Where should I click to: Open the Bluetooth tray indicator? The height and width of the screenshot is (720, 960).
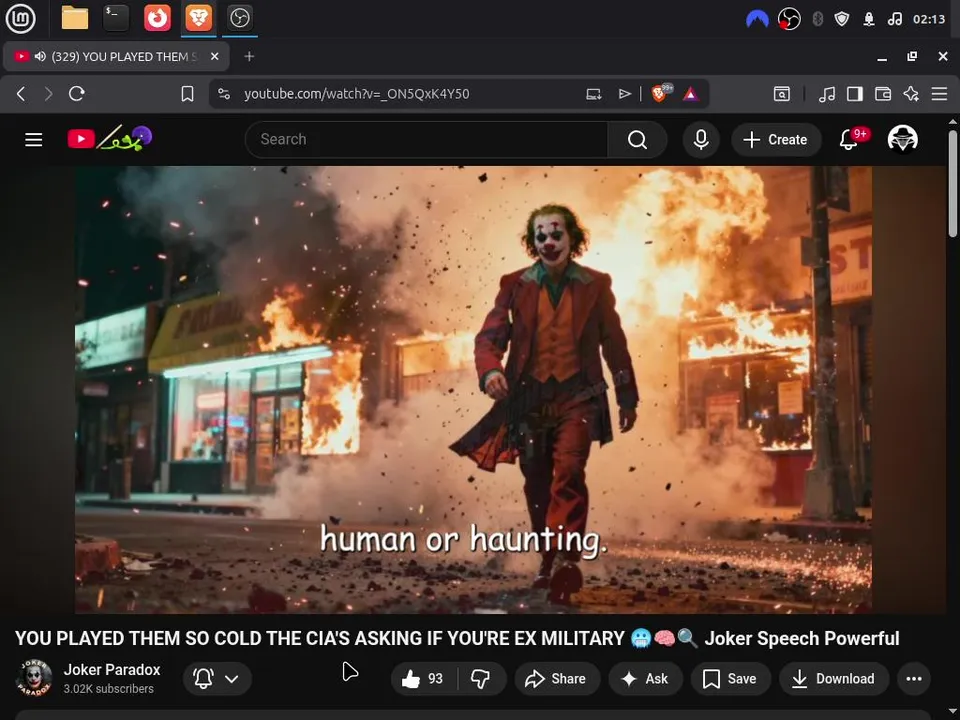tap(817, 19)
